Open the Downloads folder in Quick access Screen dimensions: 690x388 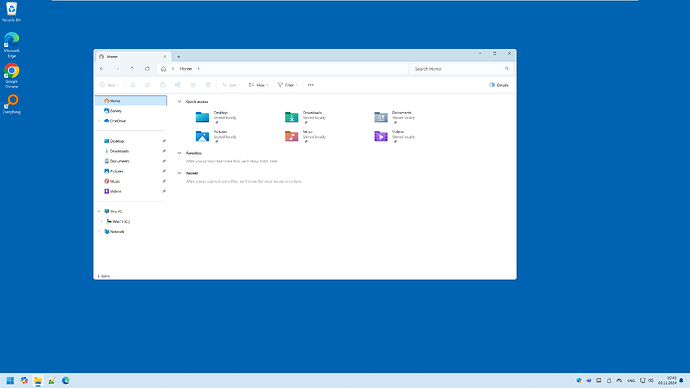pyautogui.click(x=305, y=117)
